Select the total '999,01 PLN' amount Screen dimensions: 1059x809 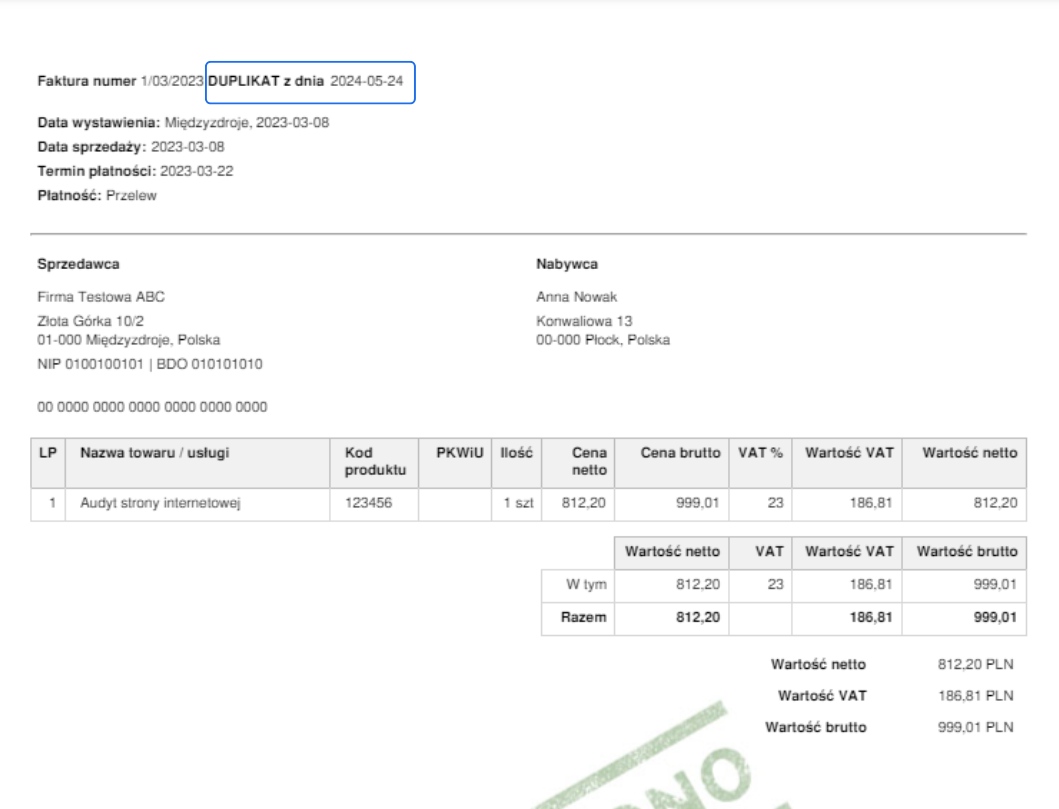click(x=976, y=727)
